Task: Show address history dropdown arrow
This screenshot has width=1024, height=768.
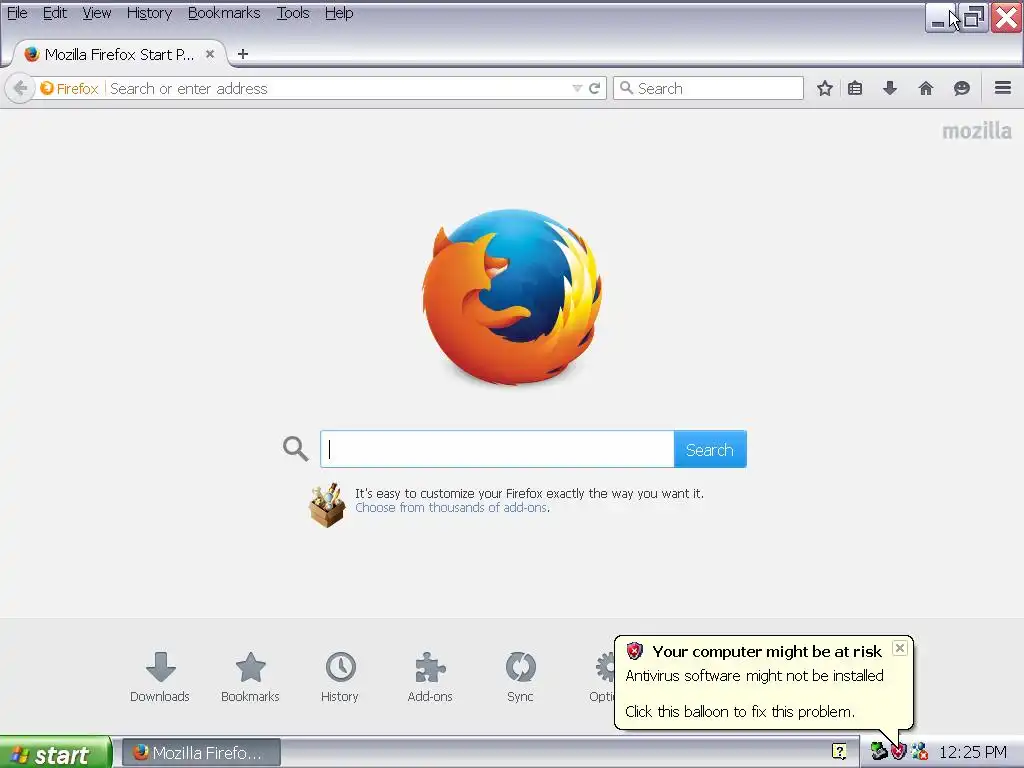Action: pyautogui.click(x=577, y=88)
